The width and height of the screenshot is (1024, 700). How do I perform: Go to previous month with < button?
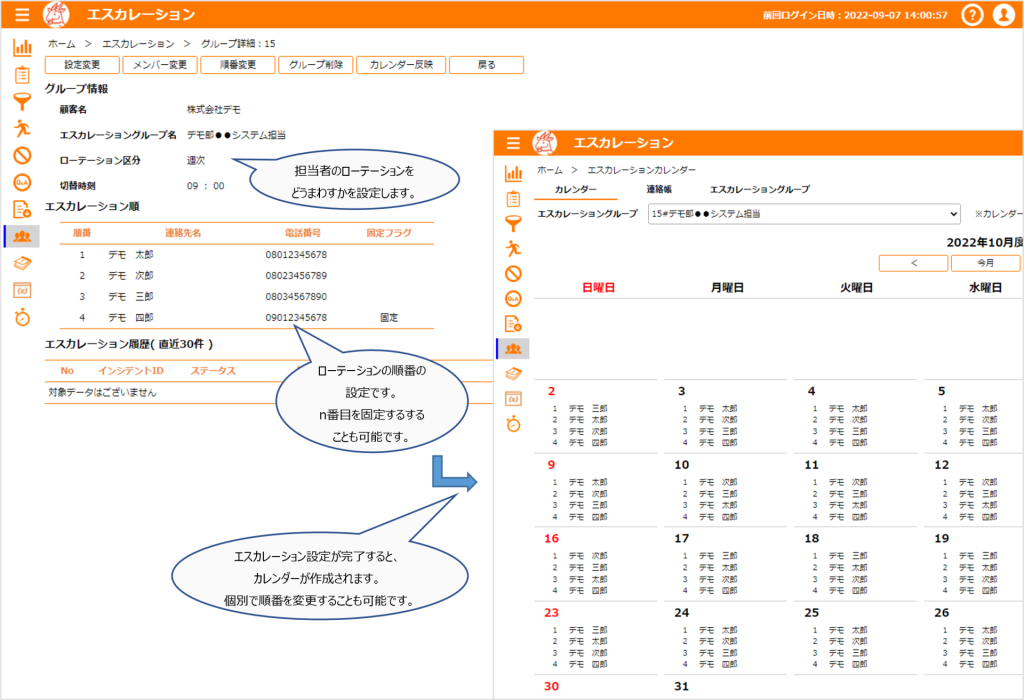click(914, 262)
